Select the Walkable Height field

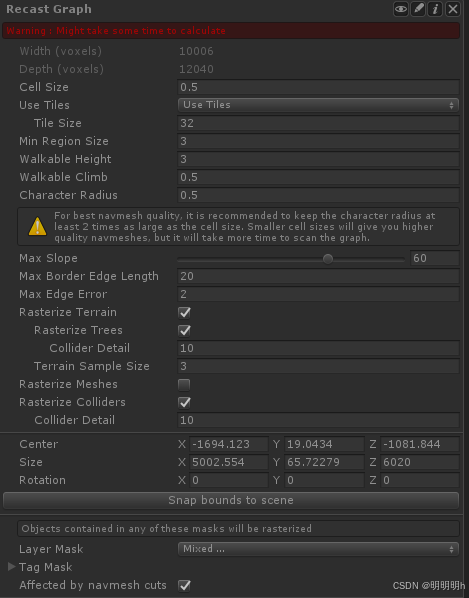318,159
